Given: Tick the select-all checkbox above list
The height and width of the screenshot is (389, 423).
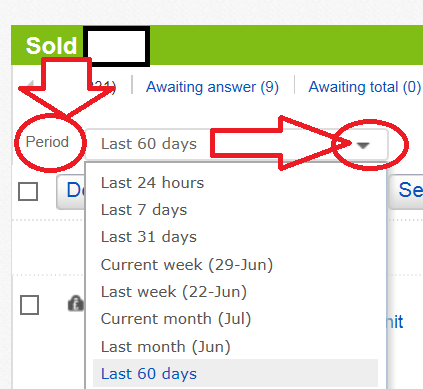Looking at the screenshot, I should [28, 191].
